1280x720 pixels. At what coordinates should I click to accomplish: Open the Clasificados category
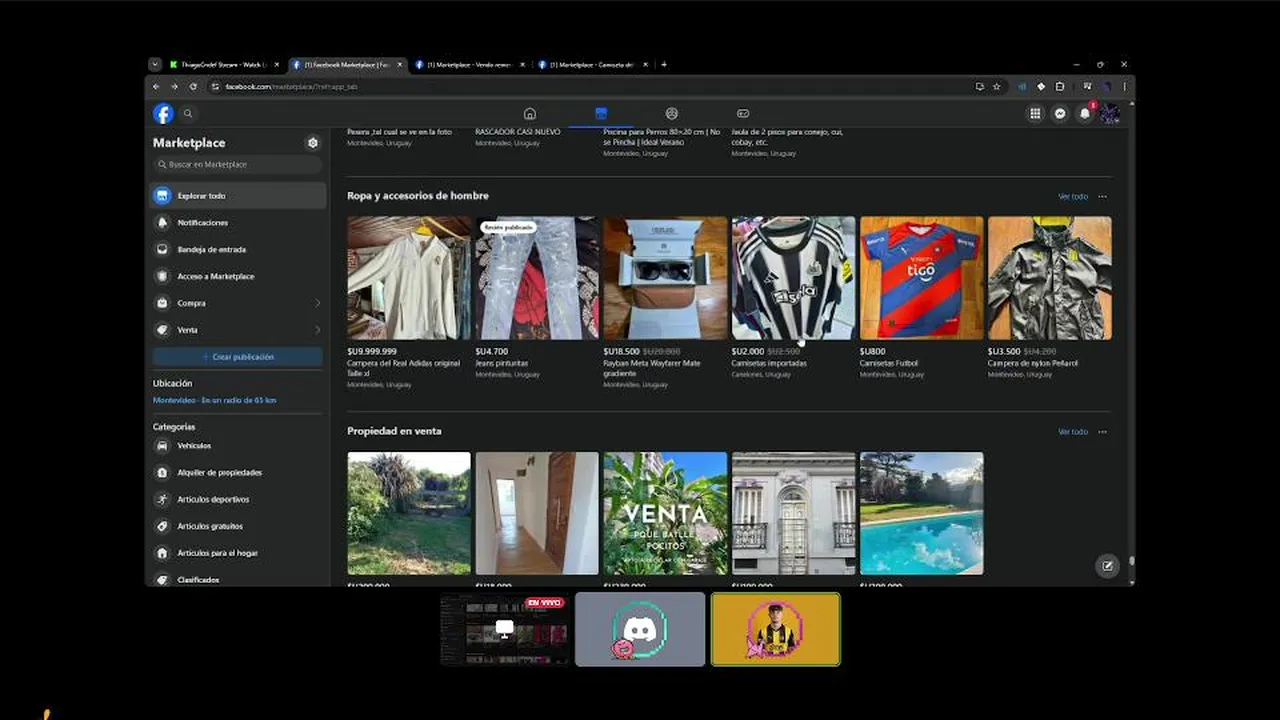click(x=239, y=579)
